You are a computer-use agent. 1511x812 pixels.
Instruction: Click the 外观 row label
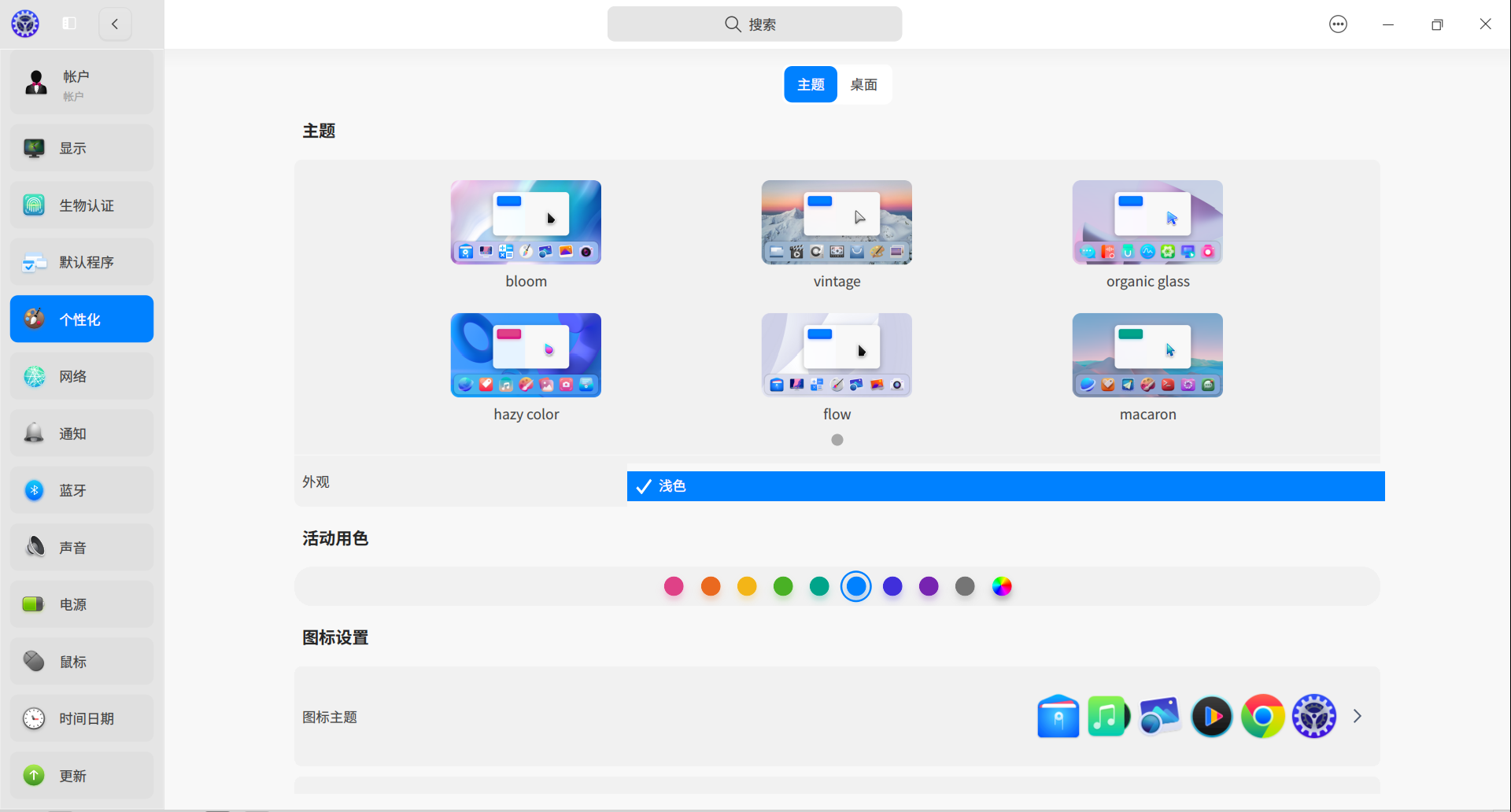pyautogui.click(x=316, y=482)
